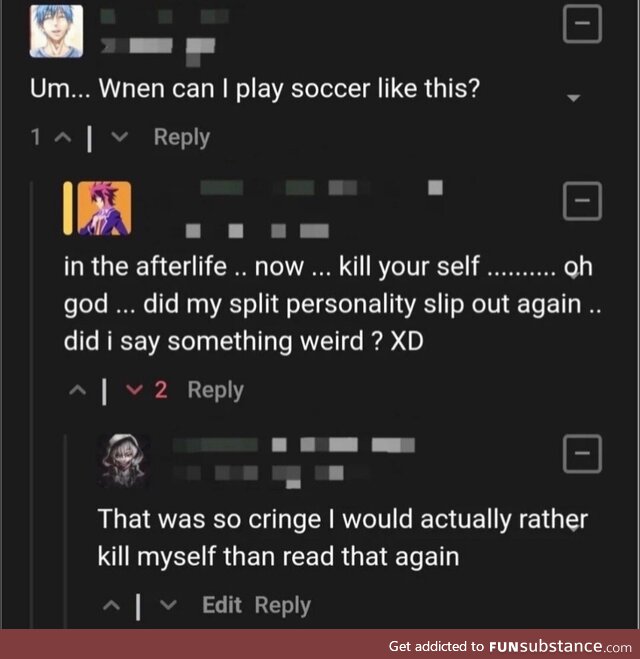
Task: Open the dropdown arrow on the top comment
Action: click(574, 98)
